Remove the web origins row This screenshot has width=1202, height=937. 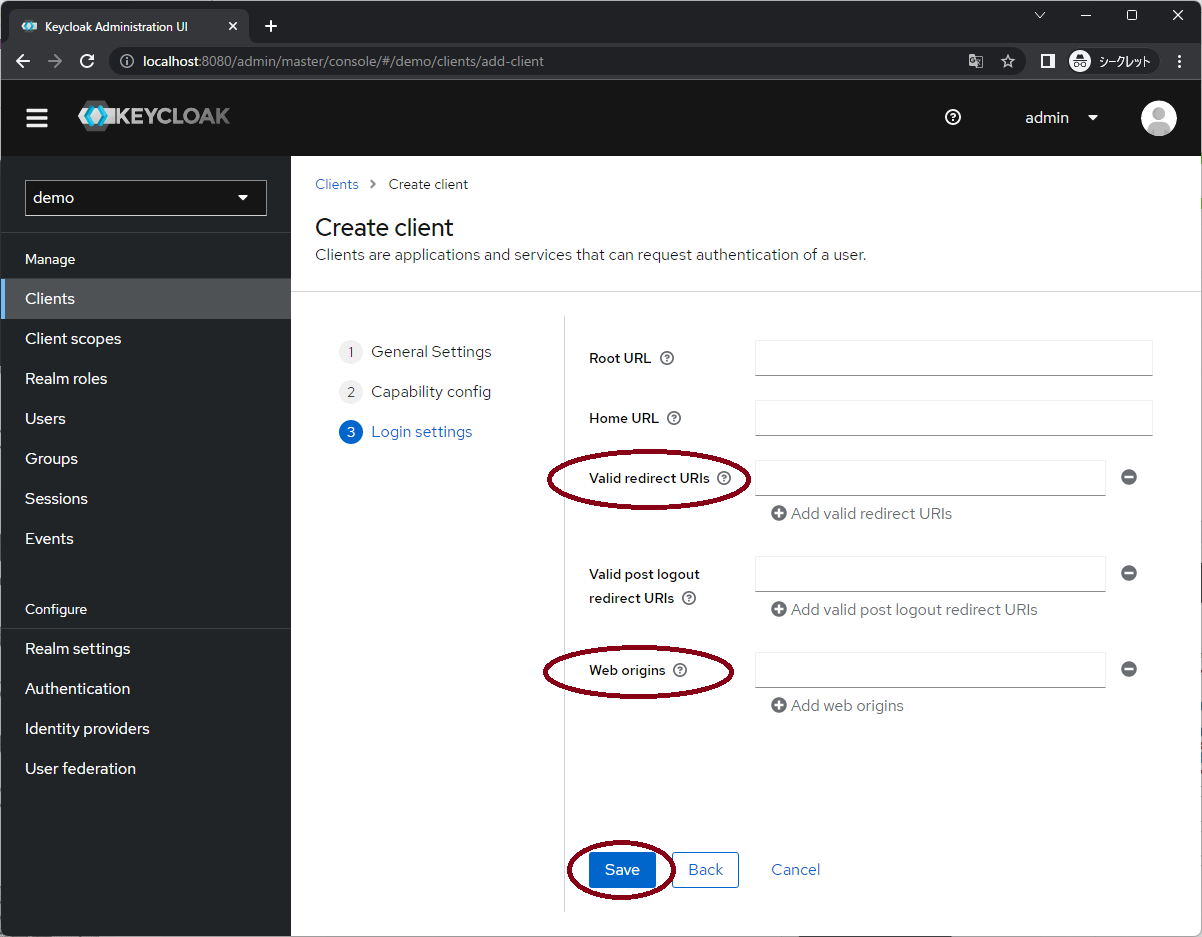coord(1129,670)
